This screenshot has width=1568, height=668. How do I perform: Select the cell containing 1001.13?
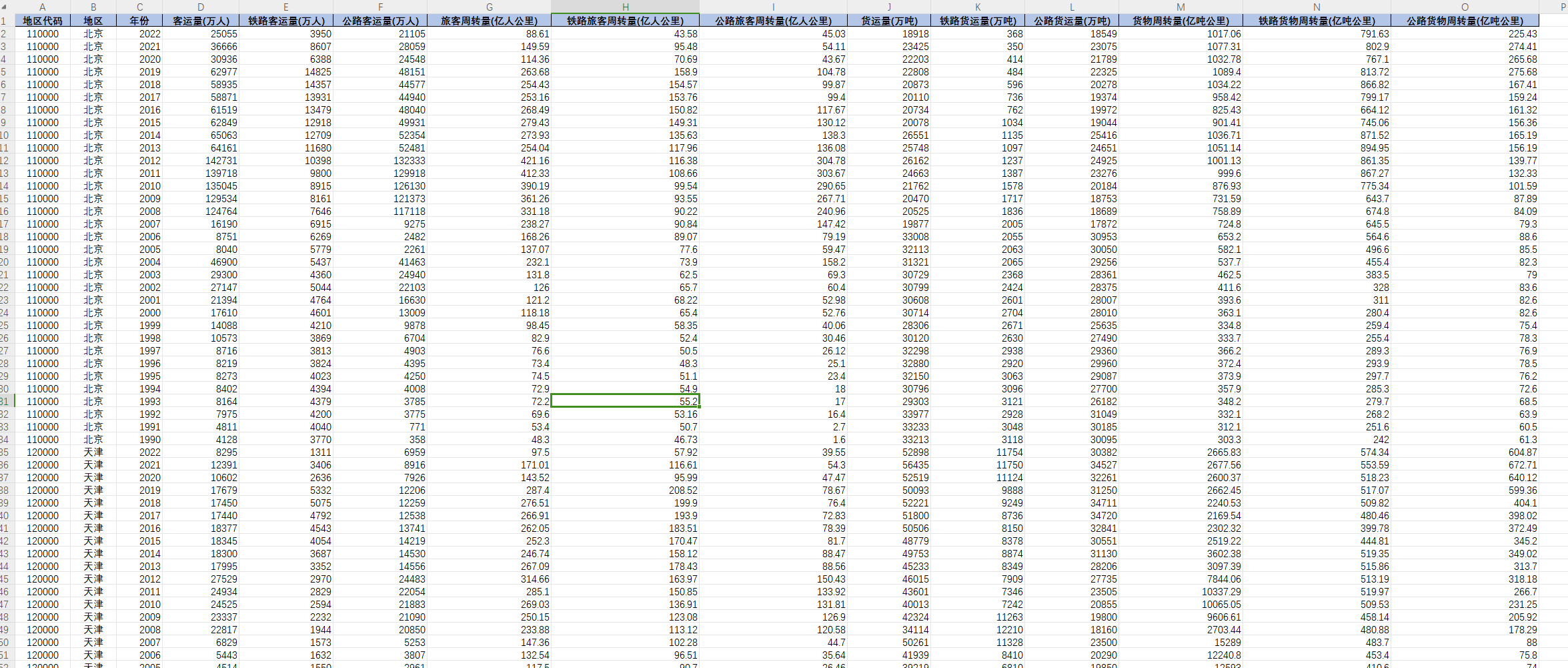point(1181,161)
